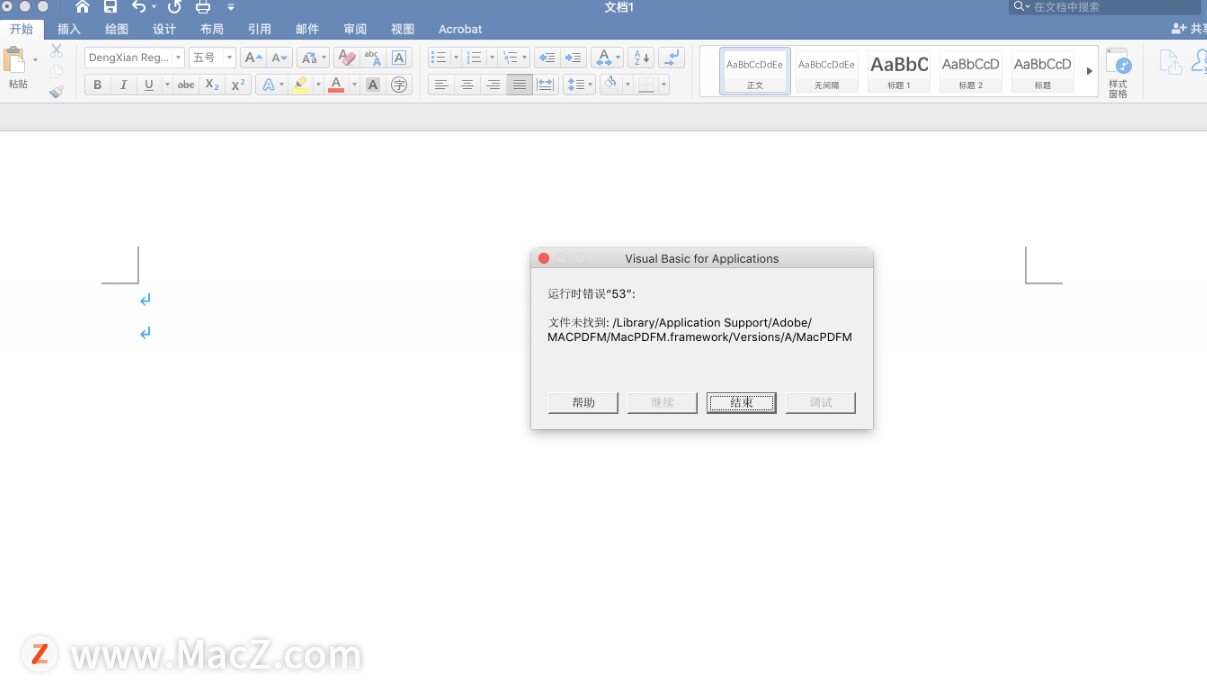Save the document with the floppy disk icon
Viewport: 1207px width, 681px height.
tap(111, 7)
